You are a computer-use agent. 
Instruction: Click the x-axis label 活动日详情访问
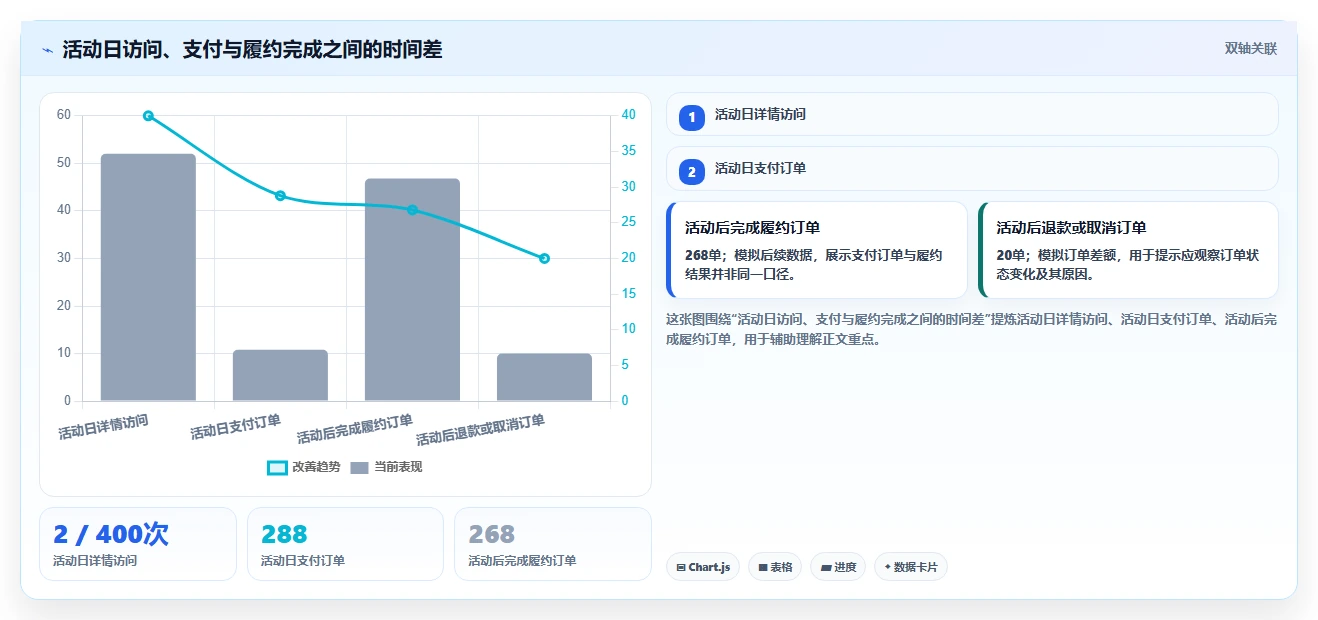point(103,427)
